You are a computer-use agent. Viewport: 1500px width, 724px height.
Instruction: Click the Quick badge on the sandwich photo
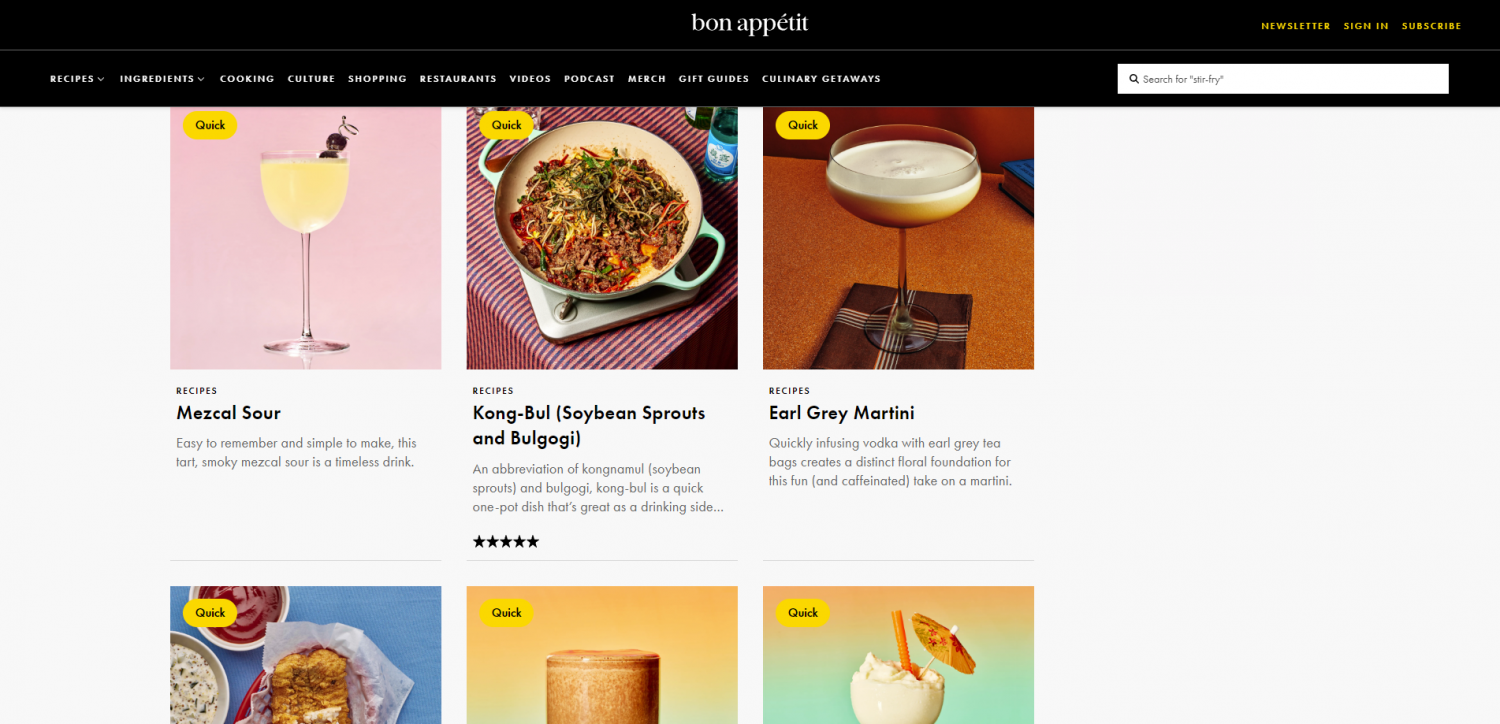210,613
